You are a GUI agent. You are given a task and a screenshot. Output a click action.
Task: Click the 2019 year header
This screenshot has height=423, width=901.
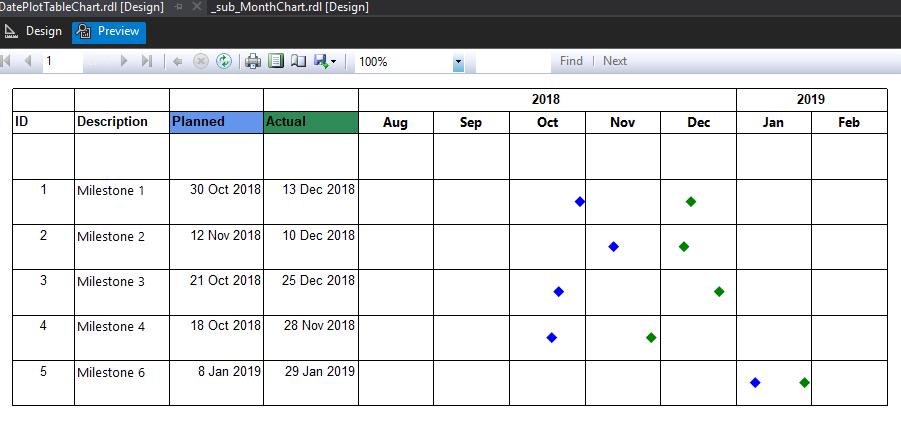(811, 100)
